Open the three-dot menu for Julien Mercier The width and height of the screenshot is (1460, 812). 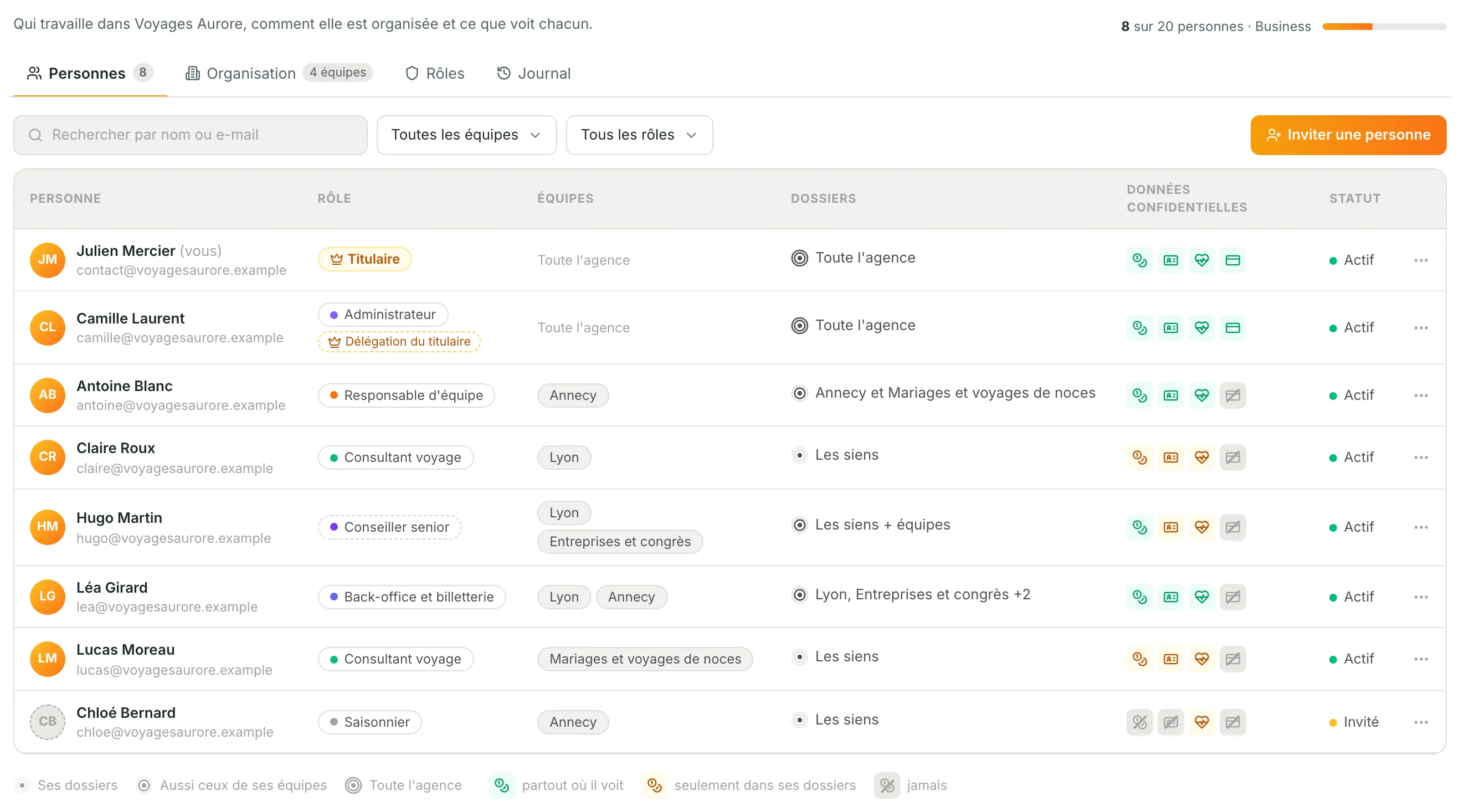[1421, 260]
